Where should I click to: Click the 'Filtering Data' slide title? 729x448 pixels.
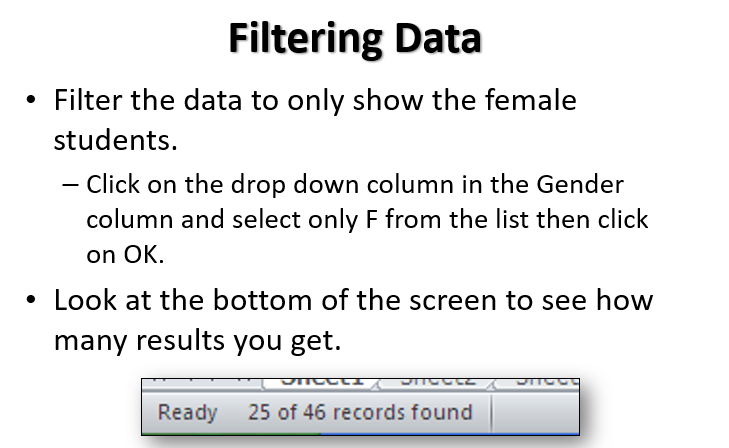(x=355, y=38)
